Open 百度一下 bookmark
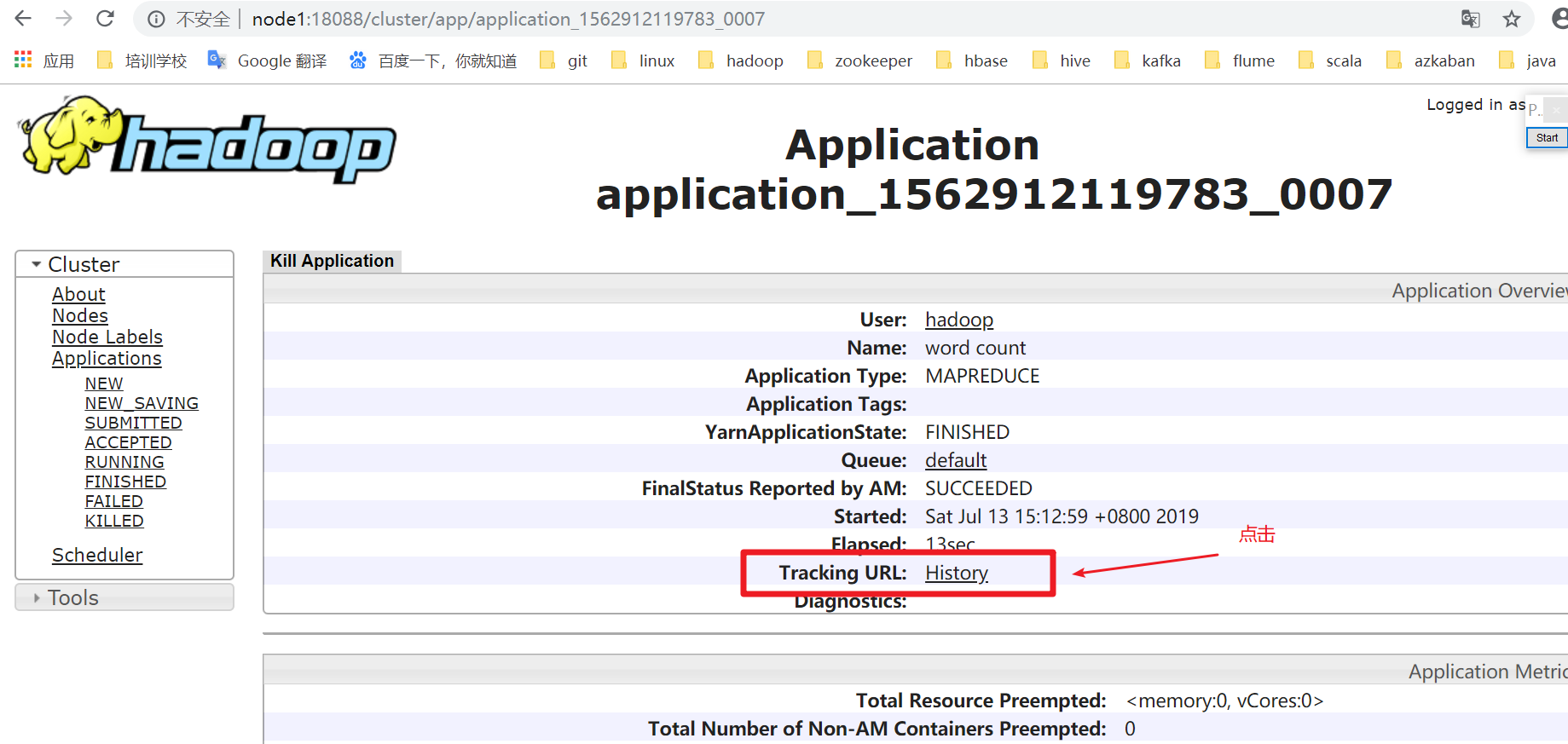 click(x=433, y=61)
